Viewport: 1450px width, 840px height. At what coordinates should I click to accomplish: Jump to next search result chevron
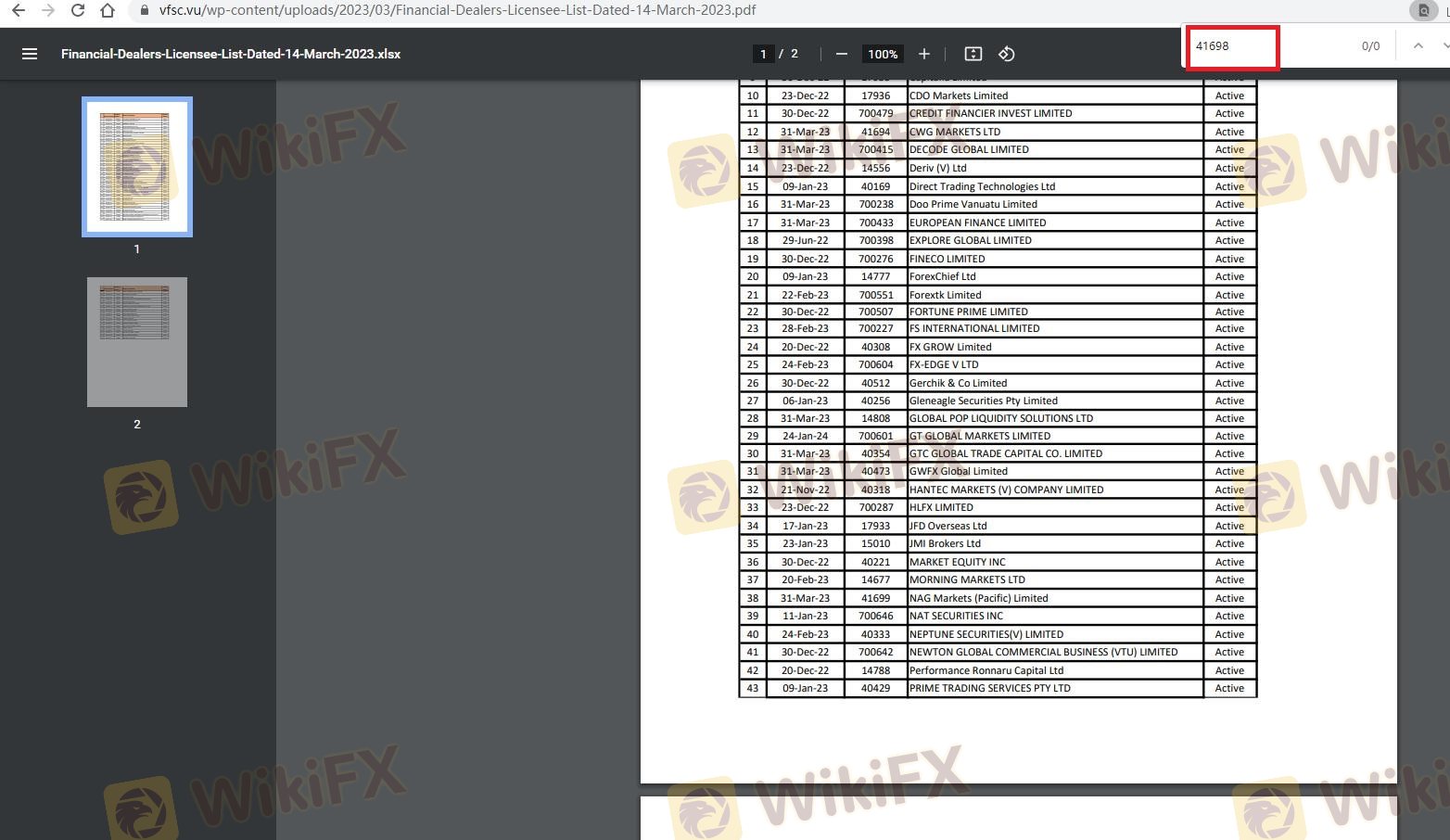pos(1444,45)
